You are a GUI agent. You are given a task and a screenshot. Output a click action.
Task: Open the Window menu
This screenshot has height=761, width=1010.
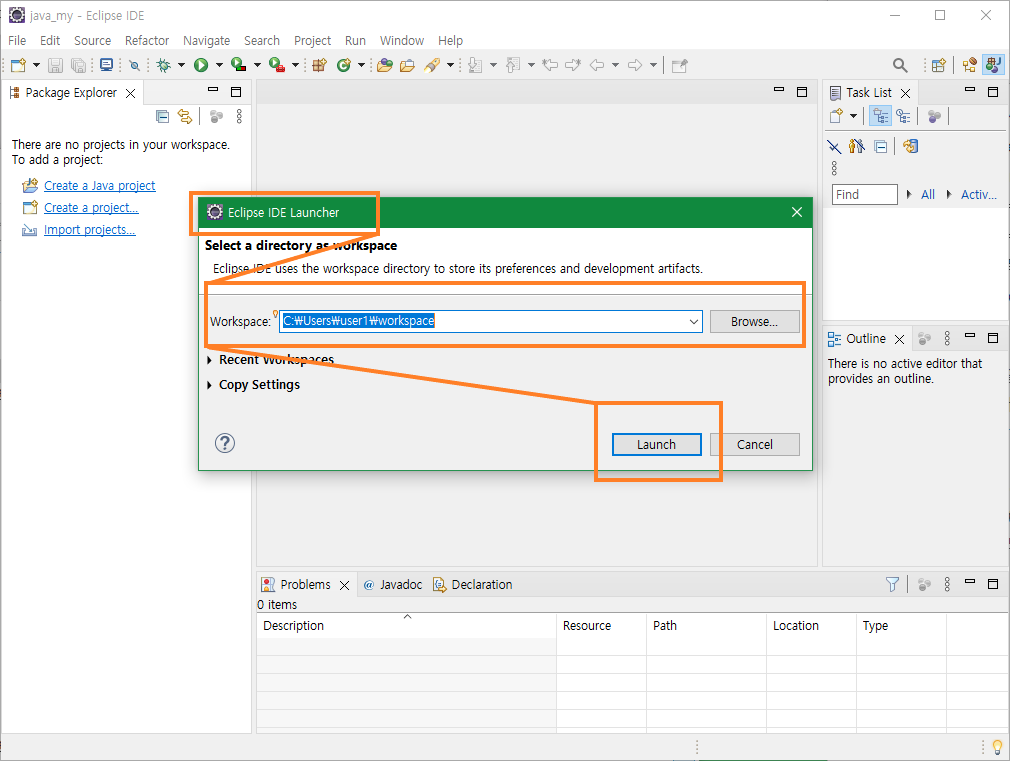pos(401,41)
